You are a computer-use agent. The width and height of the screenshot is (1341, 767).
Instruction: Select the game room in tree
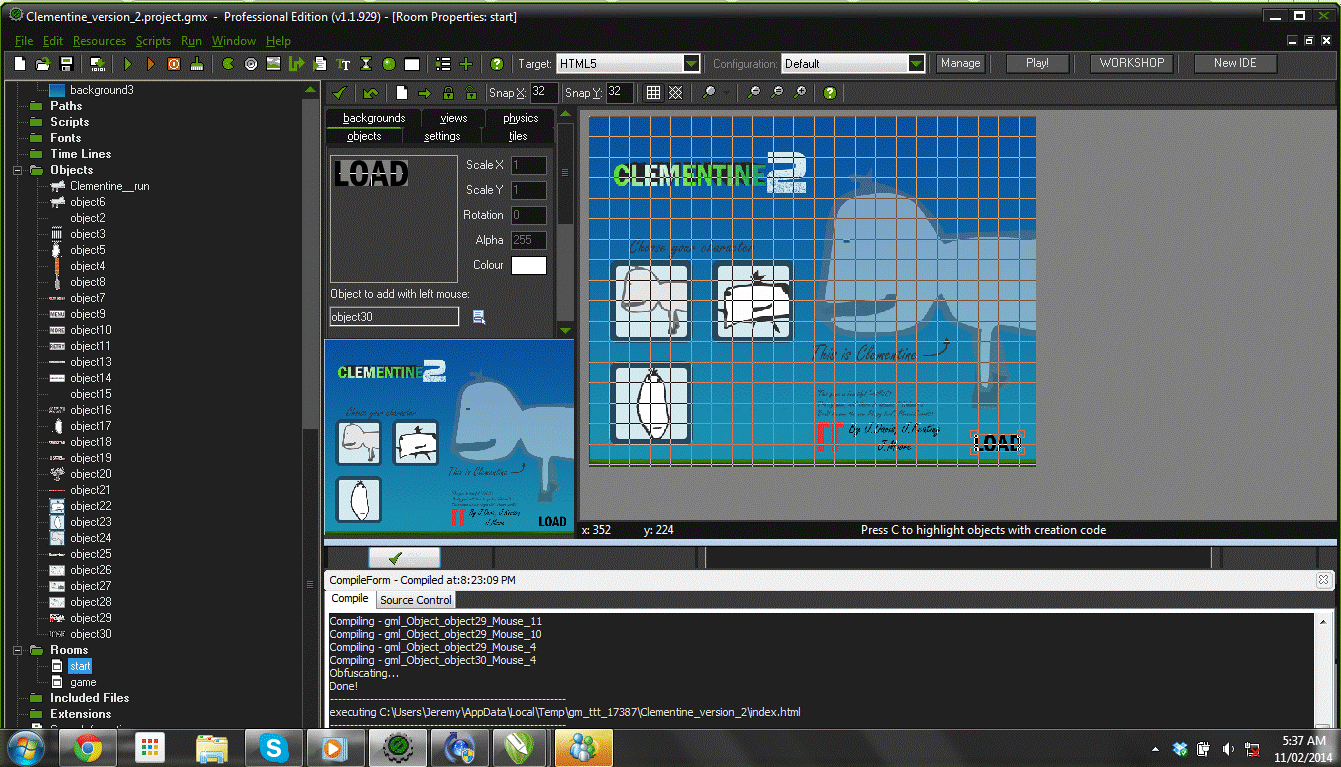[83, 682]
